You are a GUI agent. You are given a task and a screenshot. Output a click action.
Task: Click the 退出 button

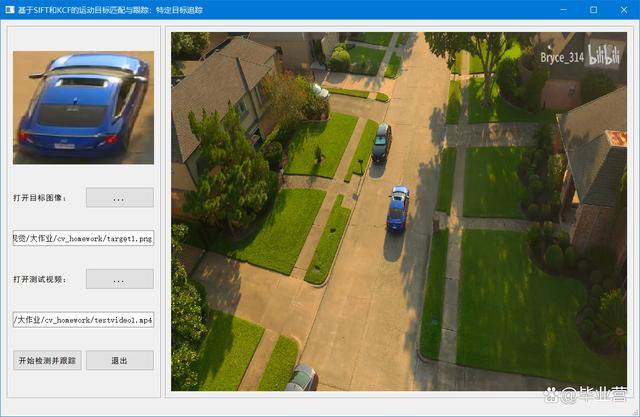click(120, 360)
